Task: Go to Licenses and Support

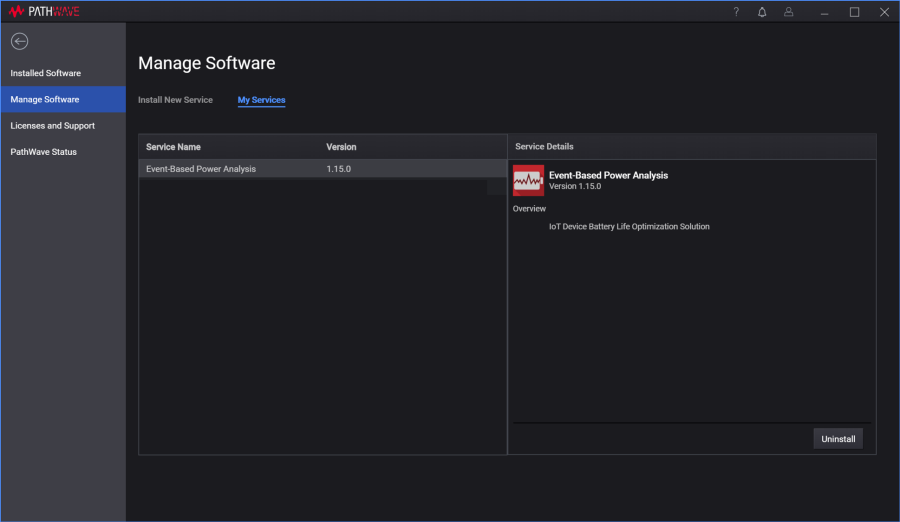Action: tap(53, 126)
